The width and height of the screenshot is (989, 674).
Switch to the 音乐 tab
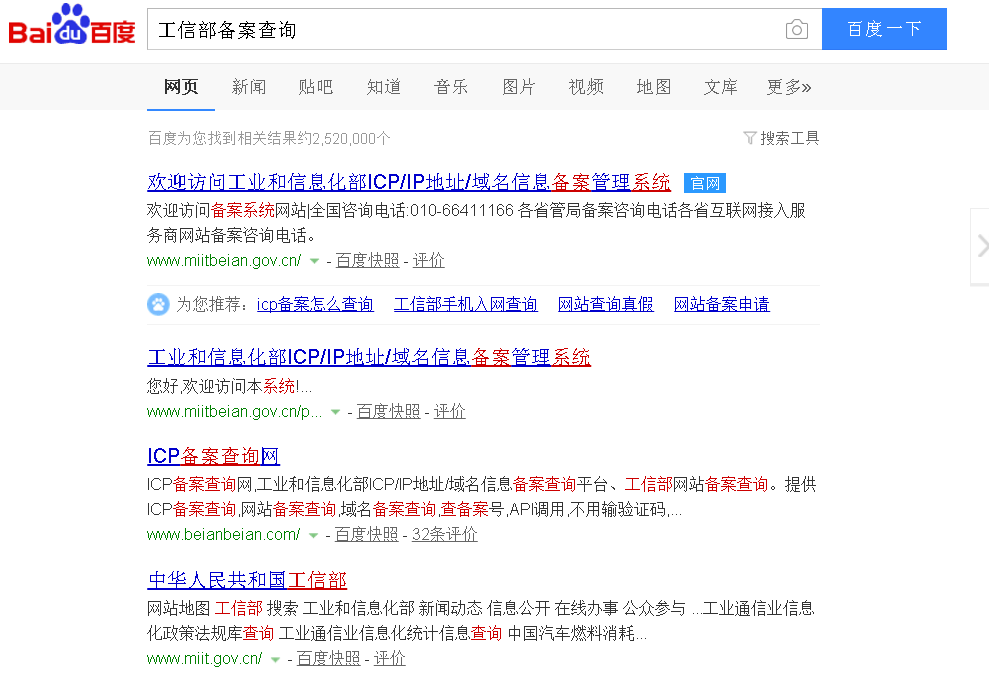451,87
